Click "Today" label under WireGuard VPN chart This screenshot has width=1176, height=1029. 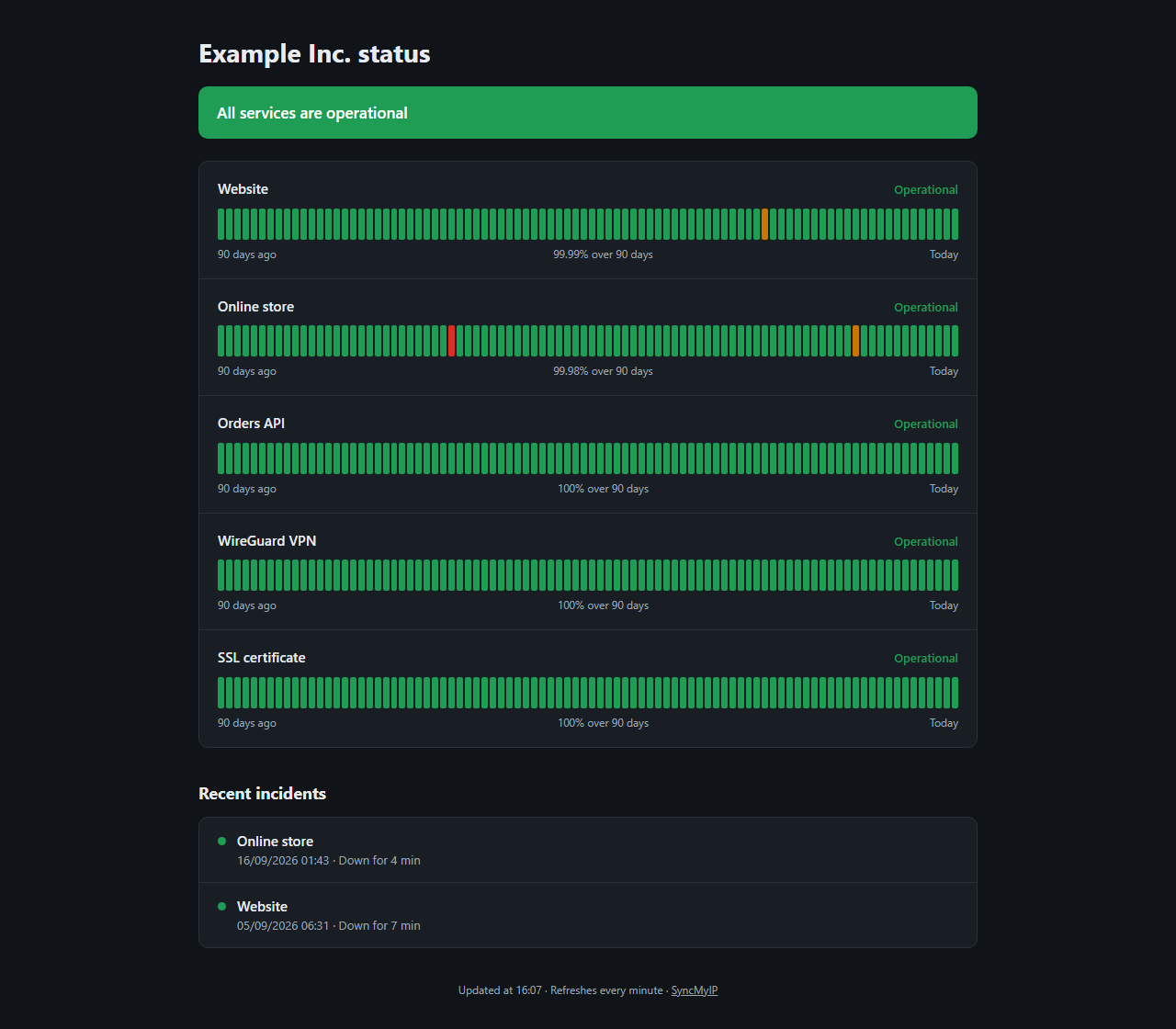944,605
